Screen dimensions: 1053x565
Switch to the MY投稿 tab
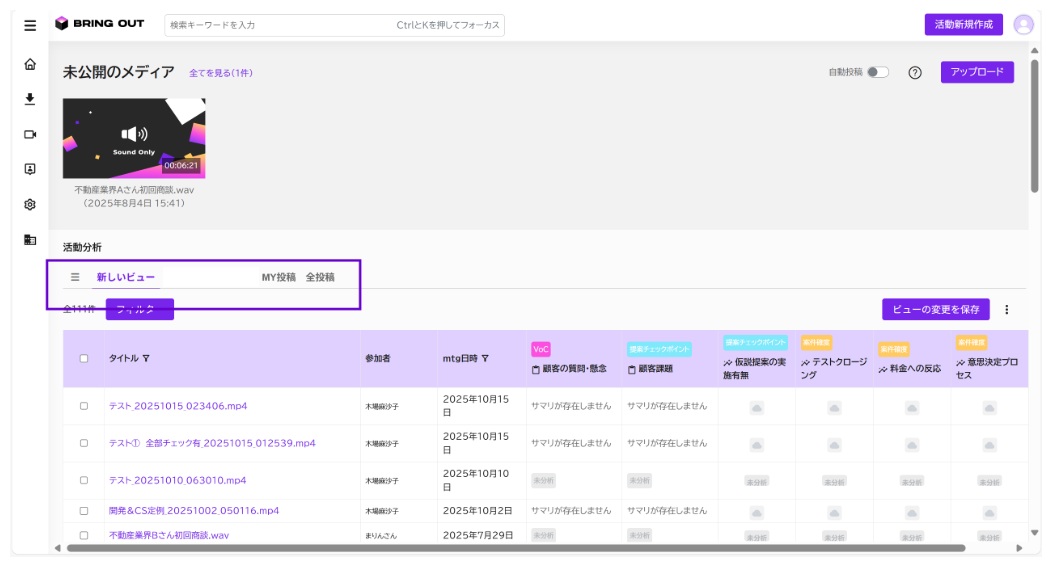point(279,277)
